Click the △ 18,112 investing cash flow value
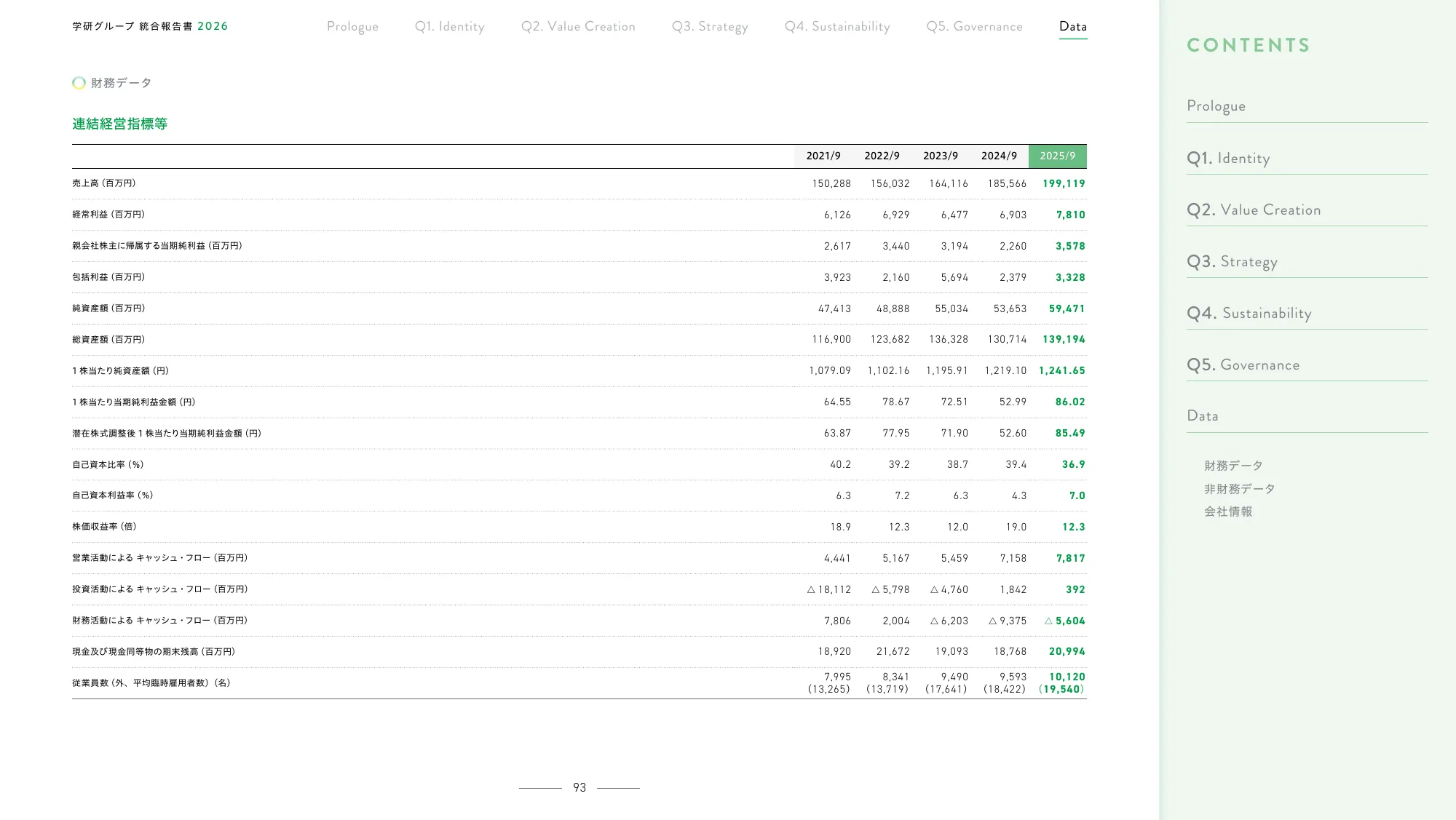The image size is (1456, 820). [x=829, y=589]
